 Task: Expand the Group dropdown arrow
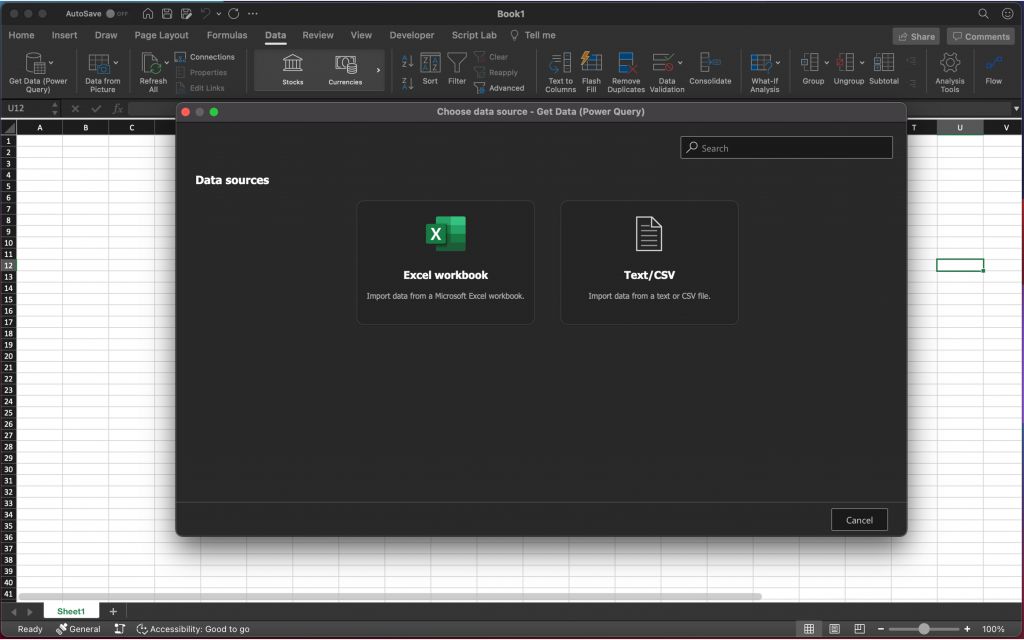click(826, 63)
